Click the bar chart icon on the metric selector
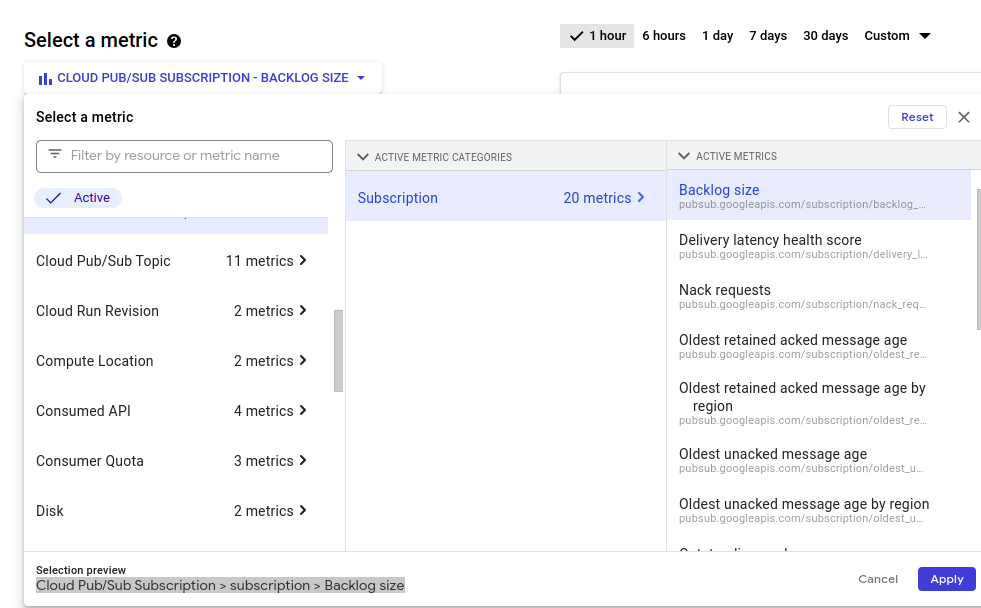The width and height of the screenshot is (981, 608). [45, 77]
